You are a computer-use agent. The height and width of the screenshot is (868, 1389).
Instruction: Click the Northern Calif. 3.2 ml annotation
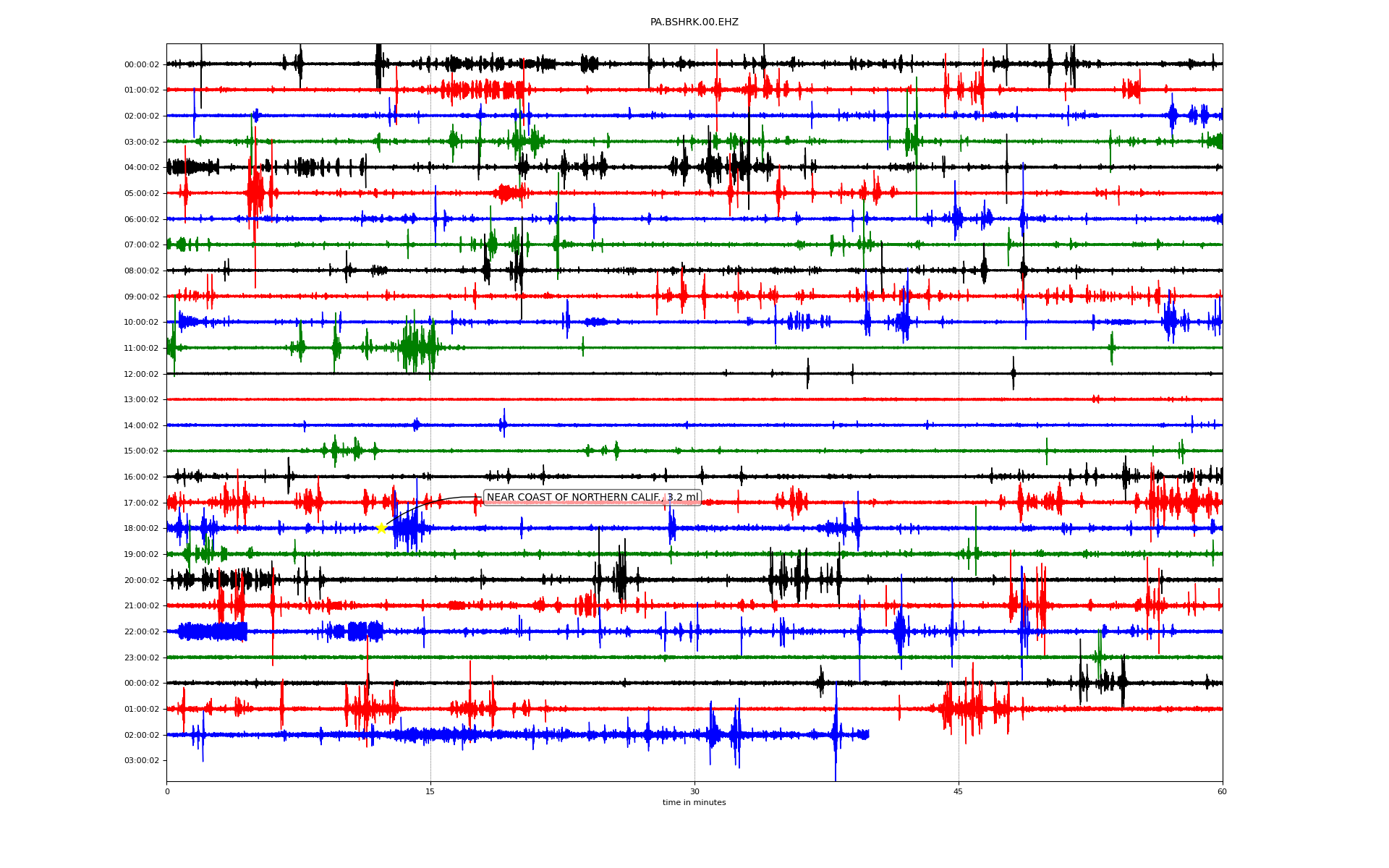point(592,498)
